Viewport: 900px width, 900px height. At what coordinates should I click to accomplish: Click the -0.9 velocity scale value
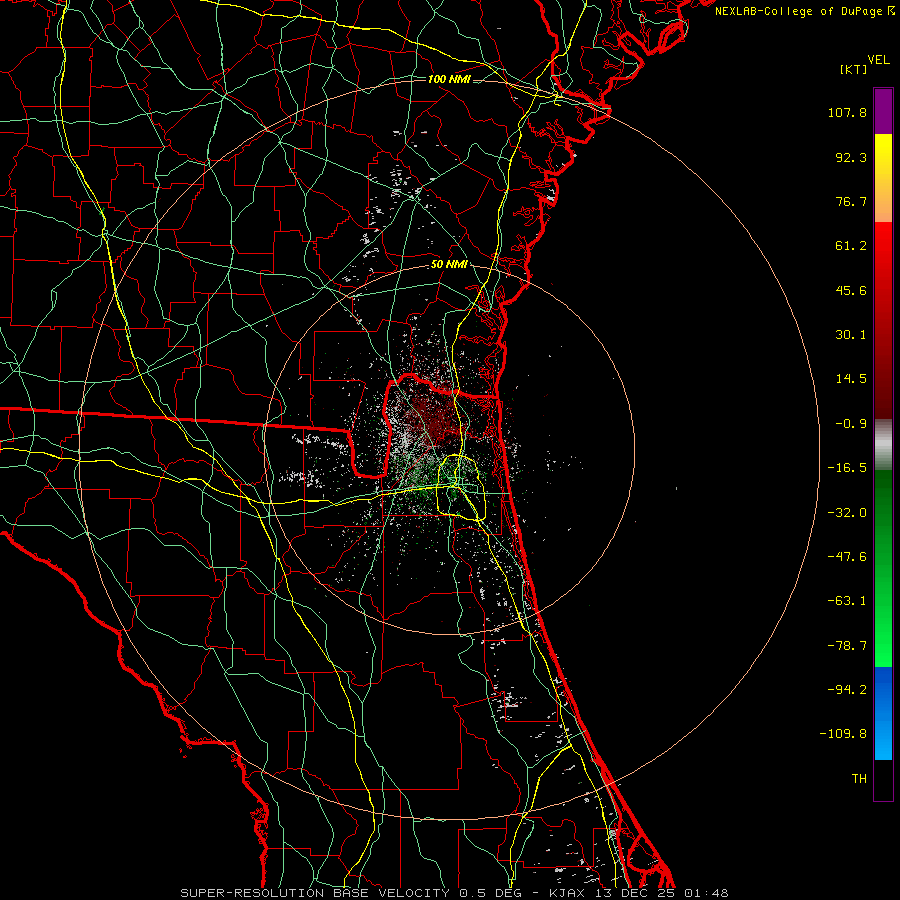point(851,424)
